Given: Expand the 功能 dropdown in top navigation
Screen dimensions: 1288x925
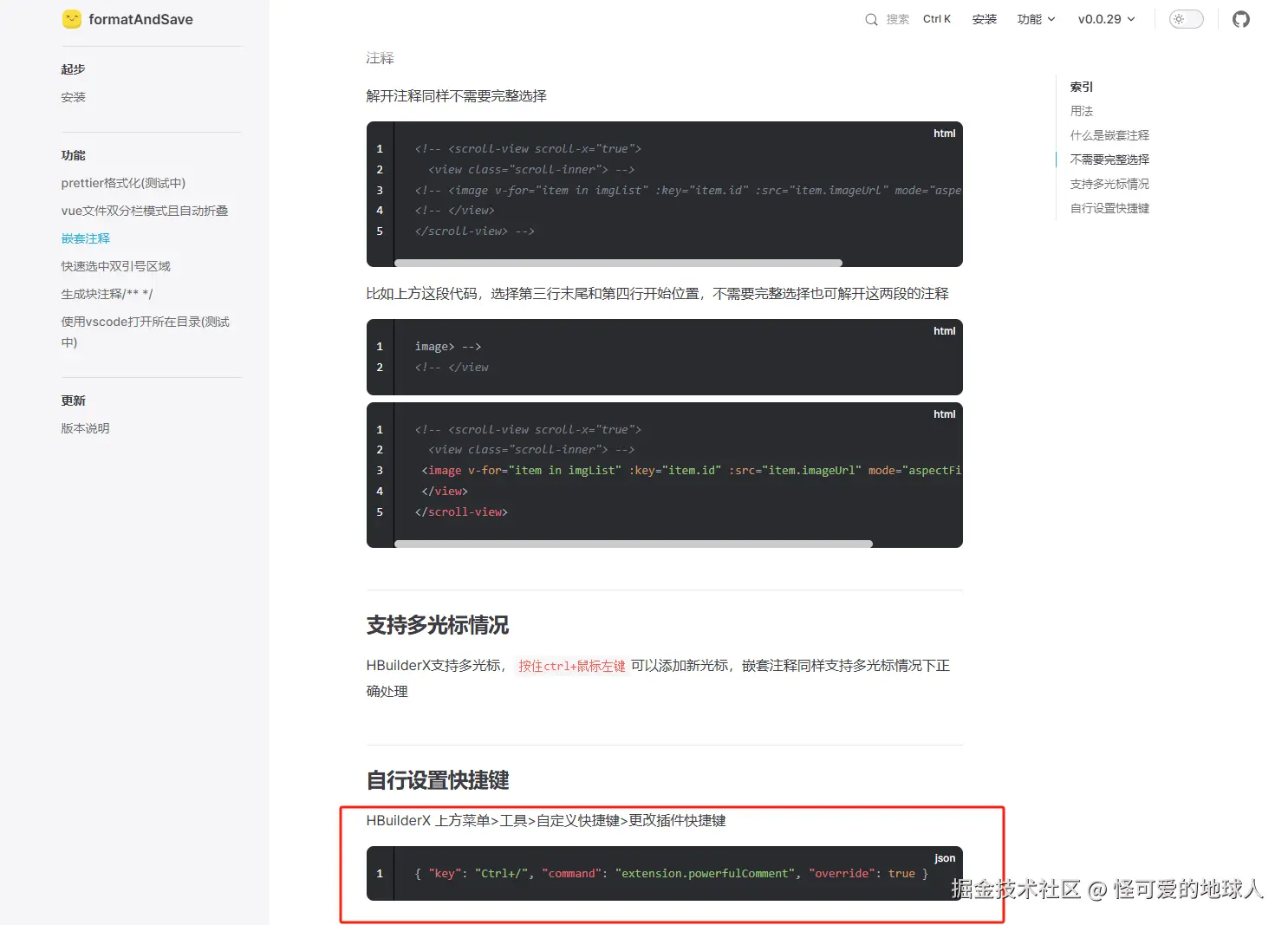Looking at the screenshot, I should (1037, 19).
